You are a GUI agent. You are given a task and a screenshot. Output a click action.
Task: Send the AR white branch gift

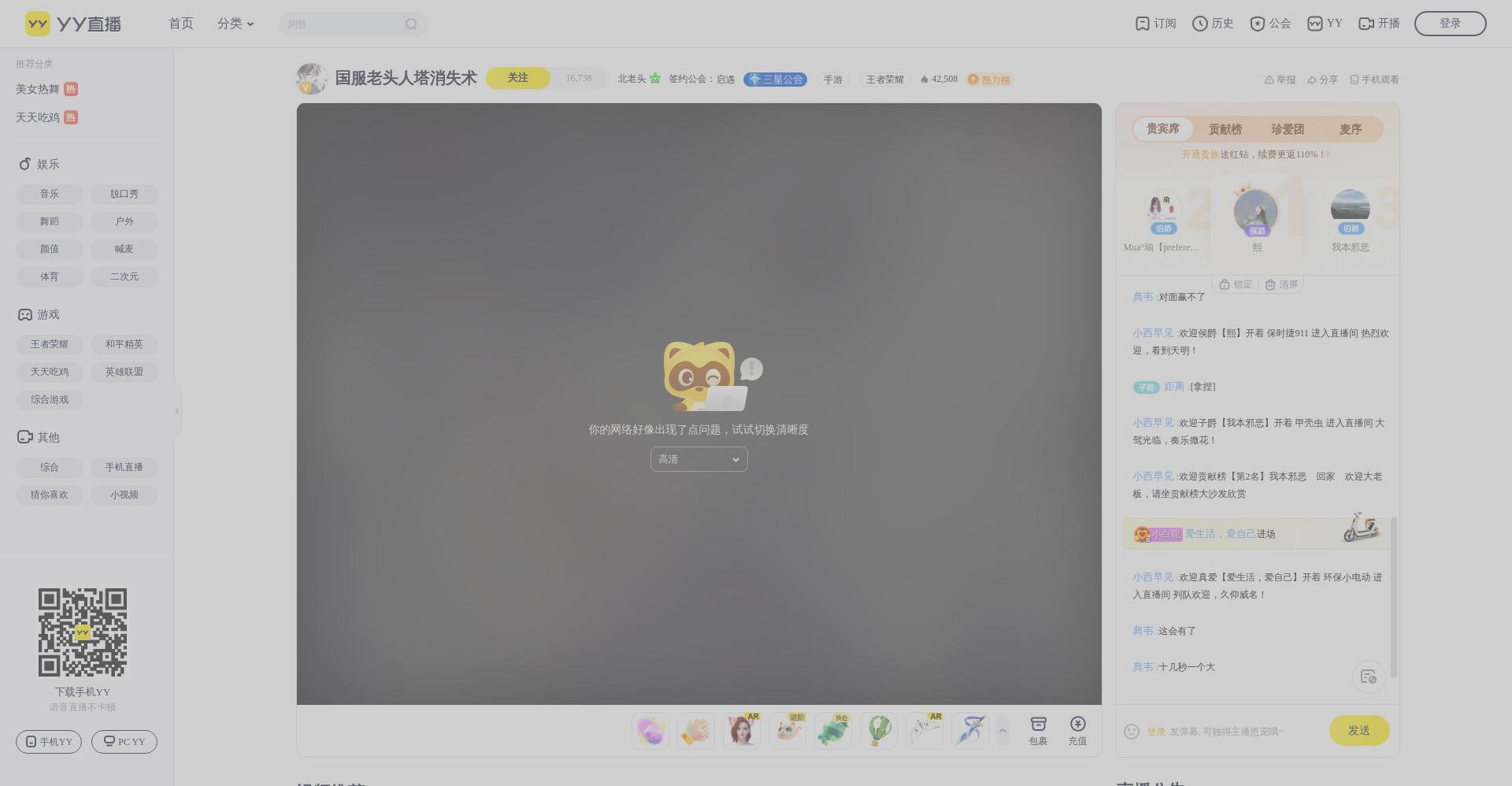(x=925, y=731)
